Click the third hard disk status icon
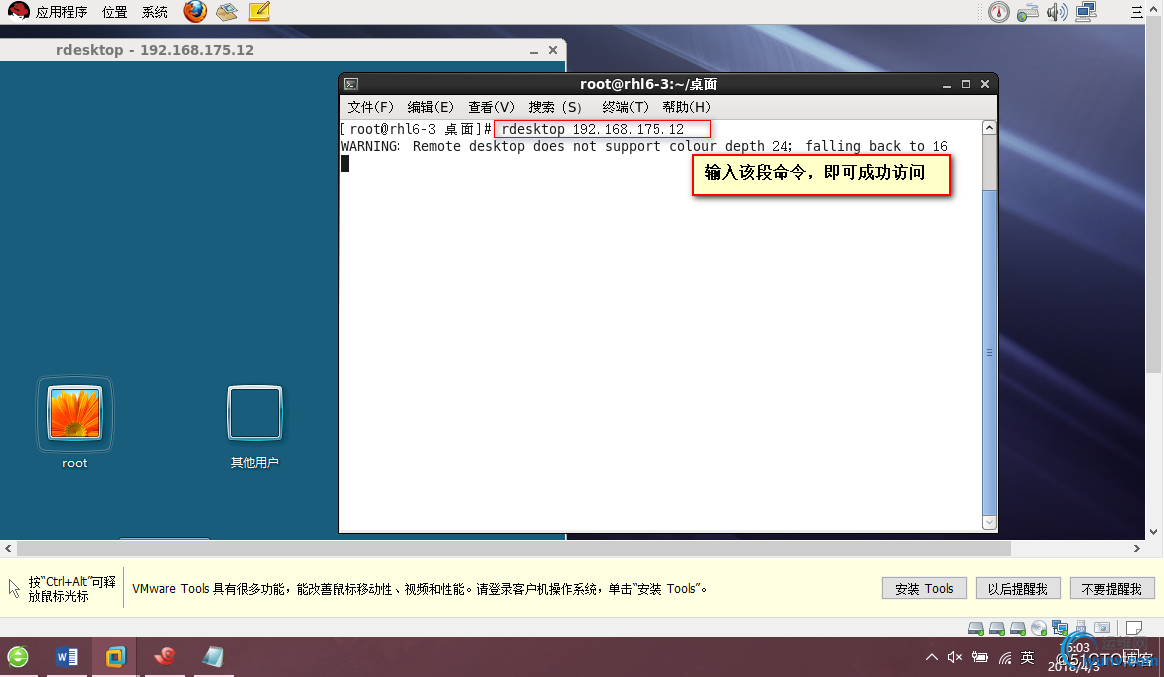This screenshot has width=1164, height=677. tap(1018, 629)
